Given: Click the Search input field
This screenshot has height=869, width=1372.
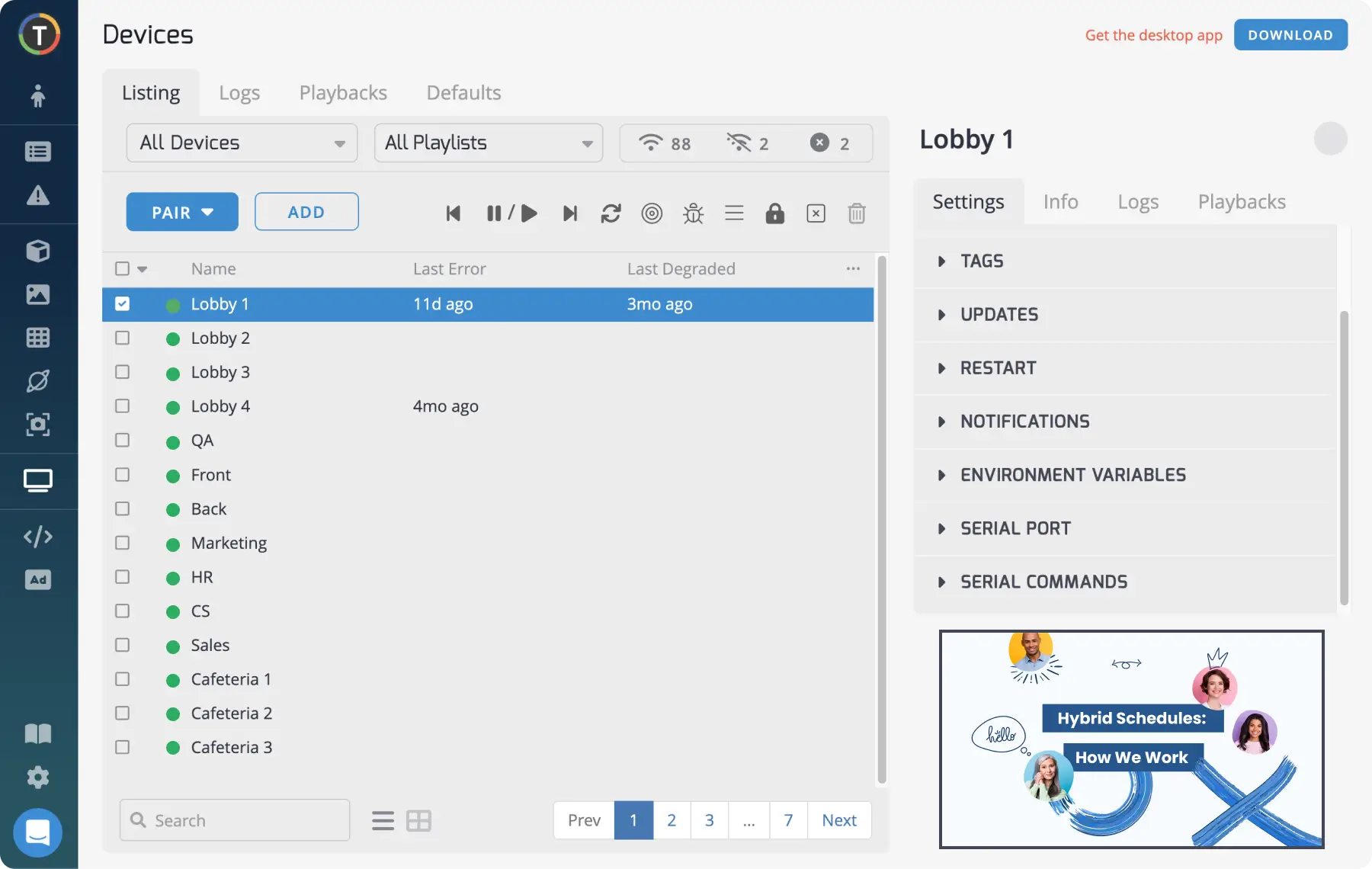Looking at the screenshot, I should (x=244, y=820).
